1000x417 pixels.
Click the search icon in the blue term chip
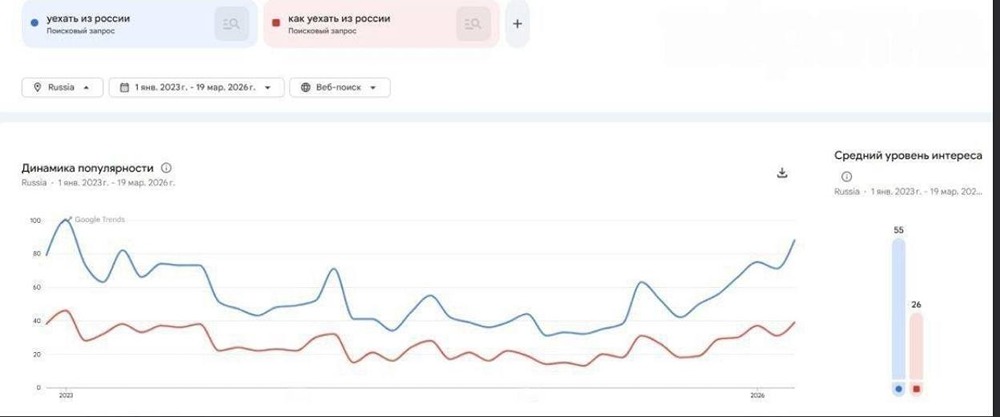coord(232,25)
